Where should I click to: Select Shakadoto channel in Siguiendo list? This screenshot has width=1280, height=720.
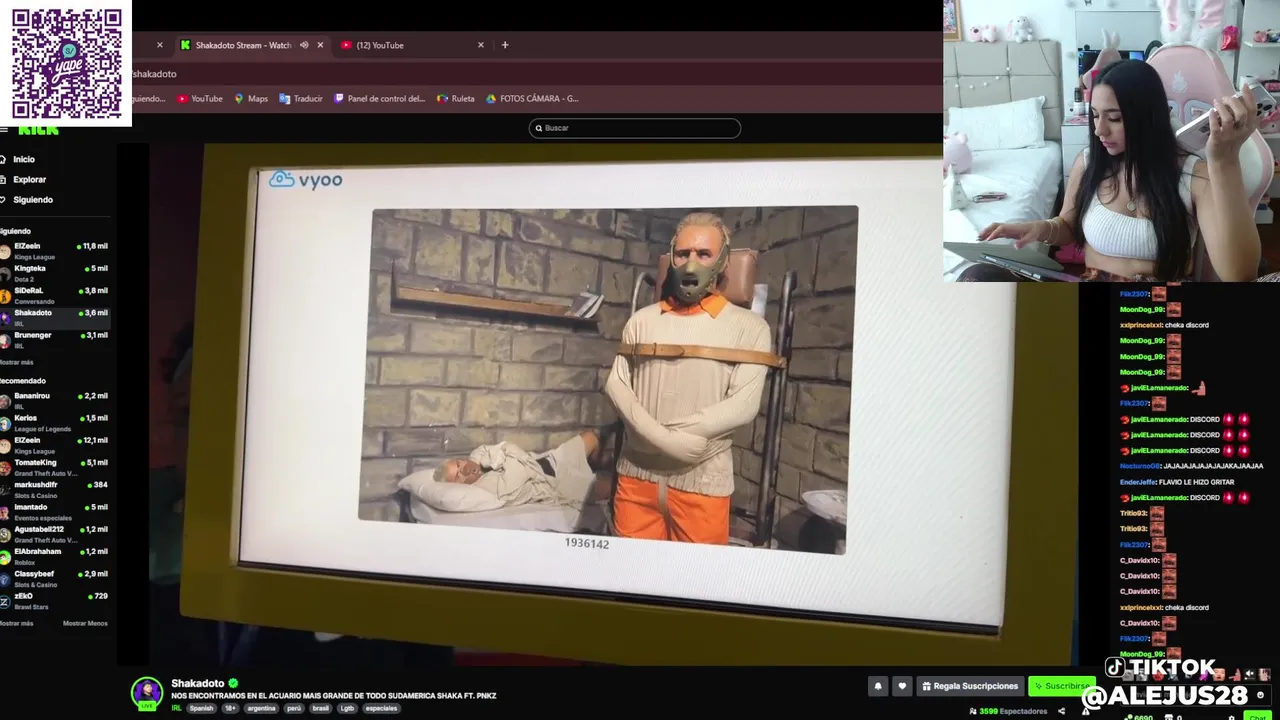click(54, 318)
